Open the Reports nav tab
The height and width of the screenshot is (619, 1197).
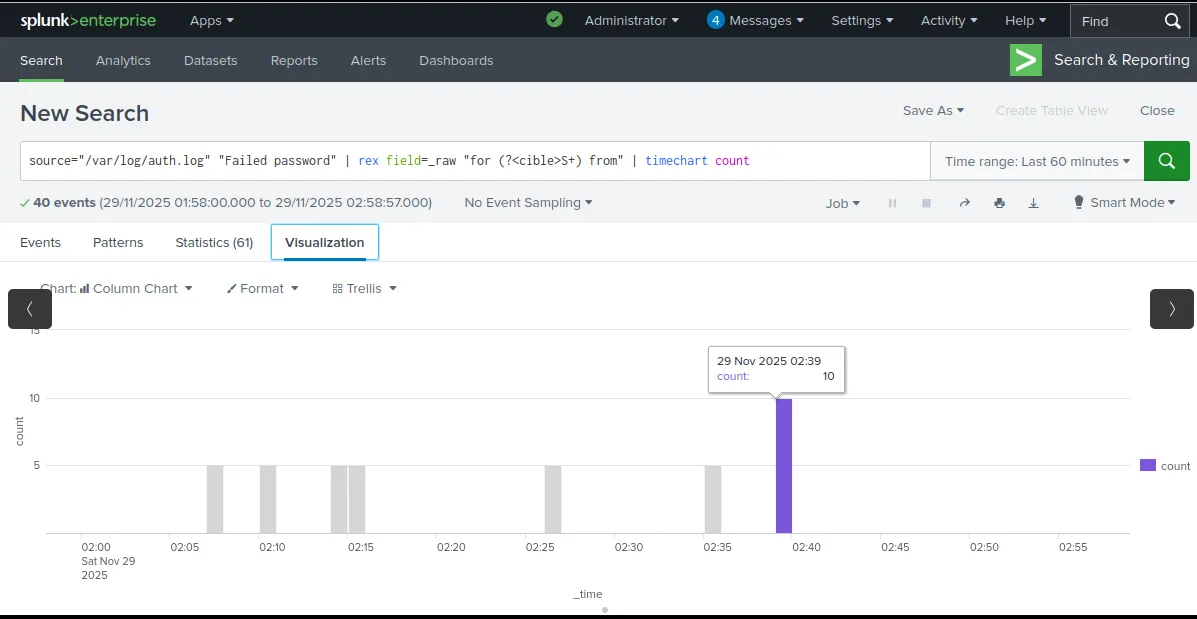[294, 60]
